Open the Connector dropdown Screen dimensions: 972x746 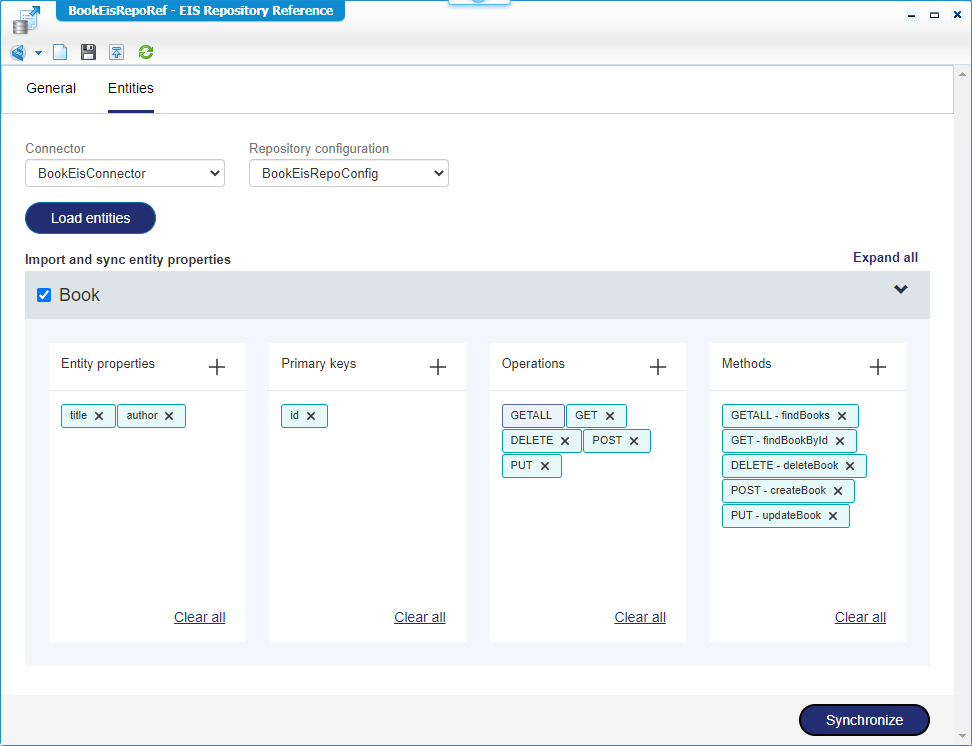tap(125, 174)
